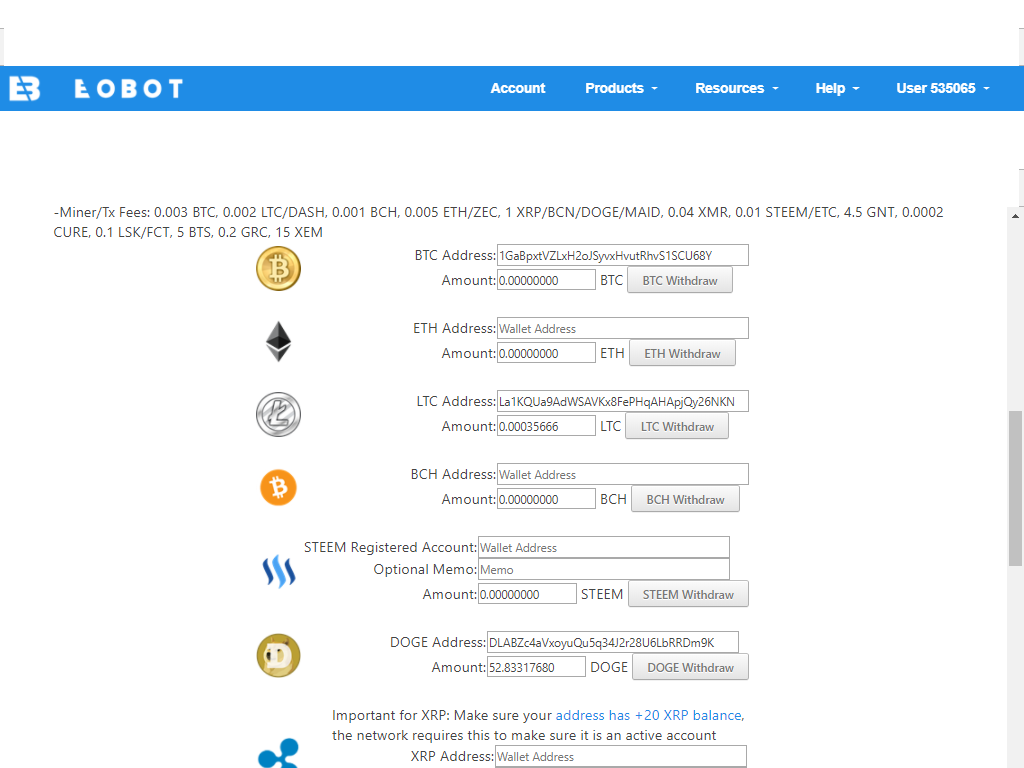Click the scrollbar up arrow

click(x=1015, y=216)
